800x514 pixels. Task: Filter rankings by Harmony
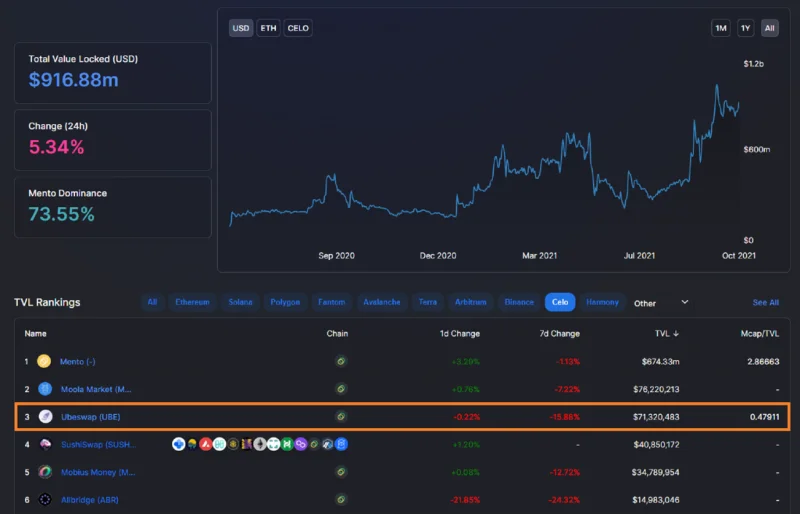(x=602, y=302)
